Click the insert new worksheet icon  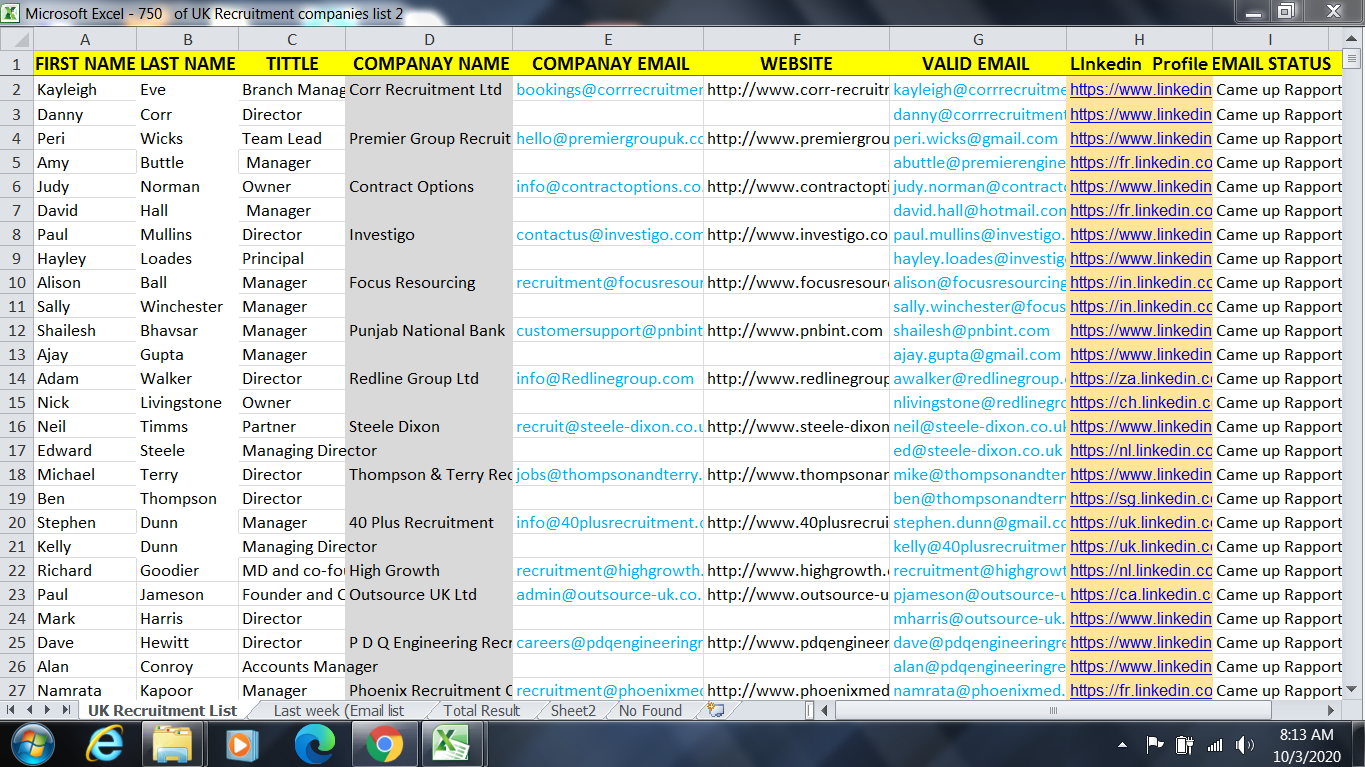[715, 710]
